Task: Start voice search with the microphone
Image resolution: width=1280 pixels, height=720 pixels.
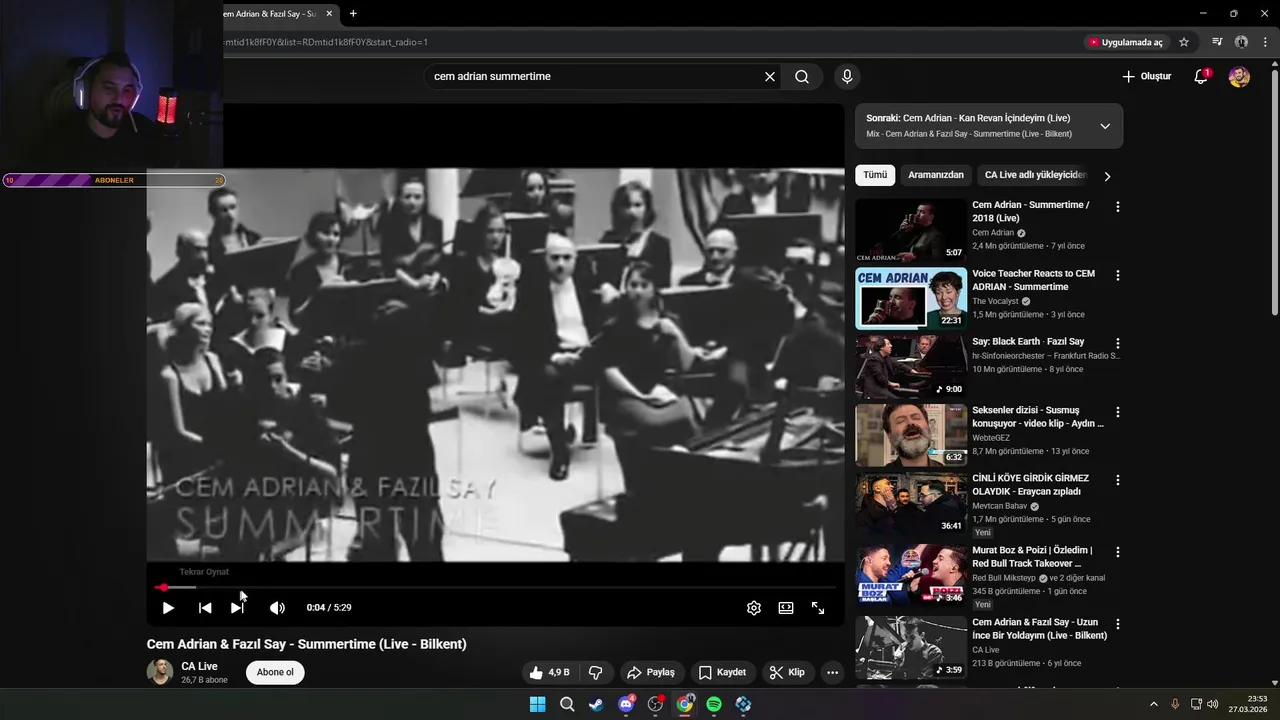Action: [x=847, y=77]
